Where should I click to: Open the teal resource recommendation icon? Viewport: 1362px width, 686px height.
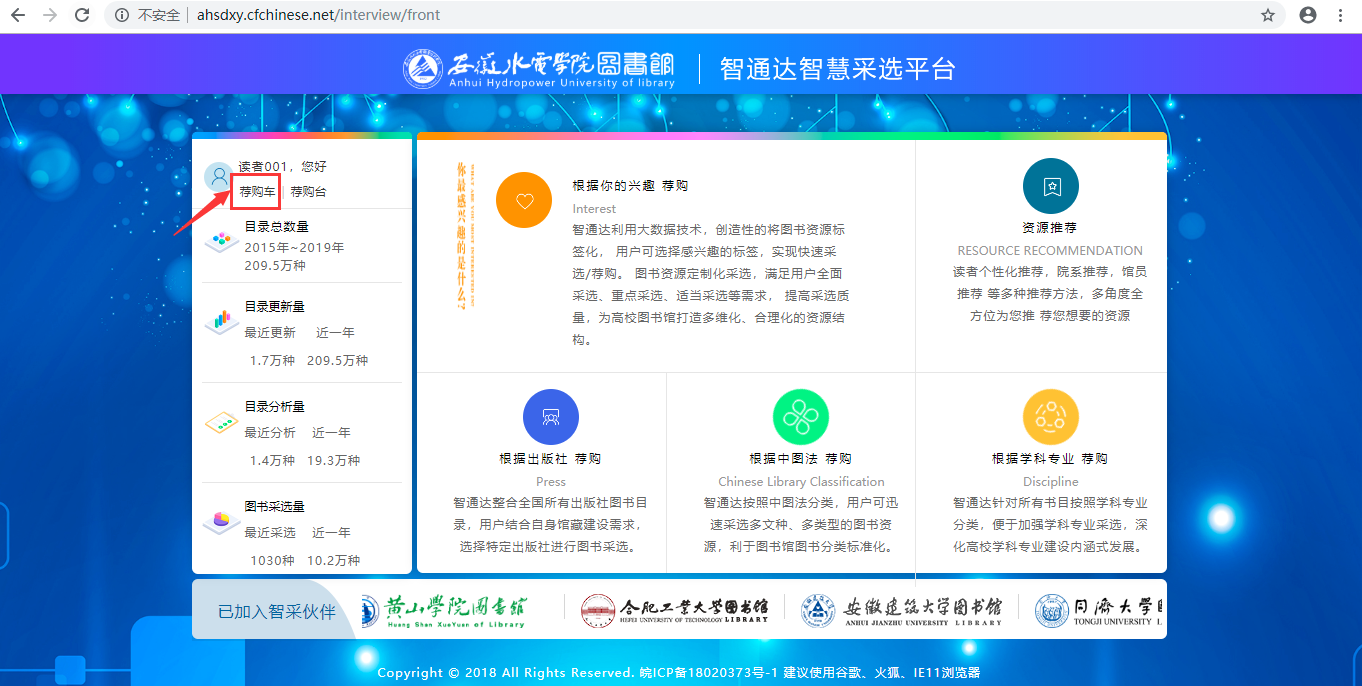click(1050, 186)
